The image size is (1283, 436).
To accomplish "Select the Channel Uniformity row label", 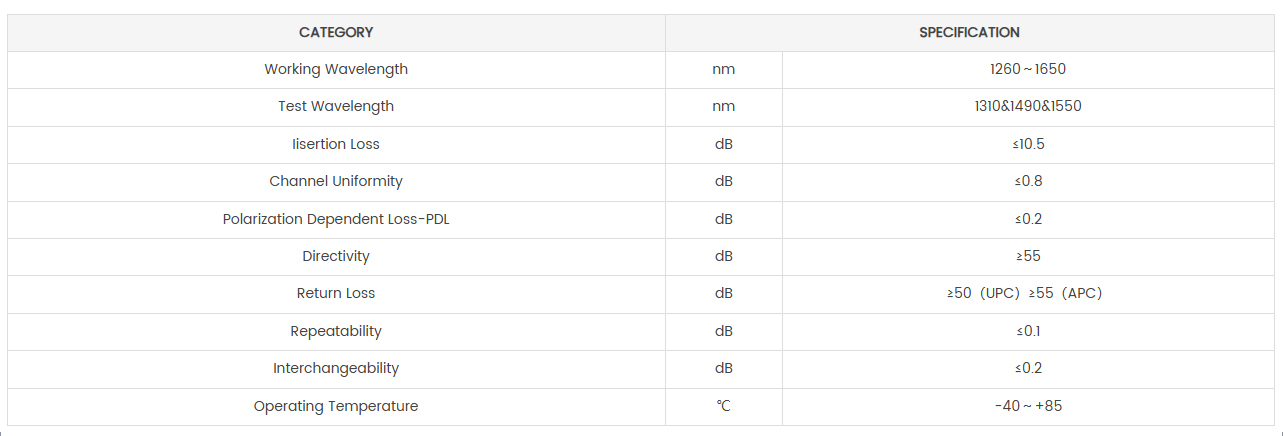I will (x=336, y=181).
